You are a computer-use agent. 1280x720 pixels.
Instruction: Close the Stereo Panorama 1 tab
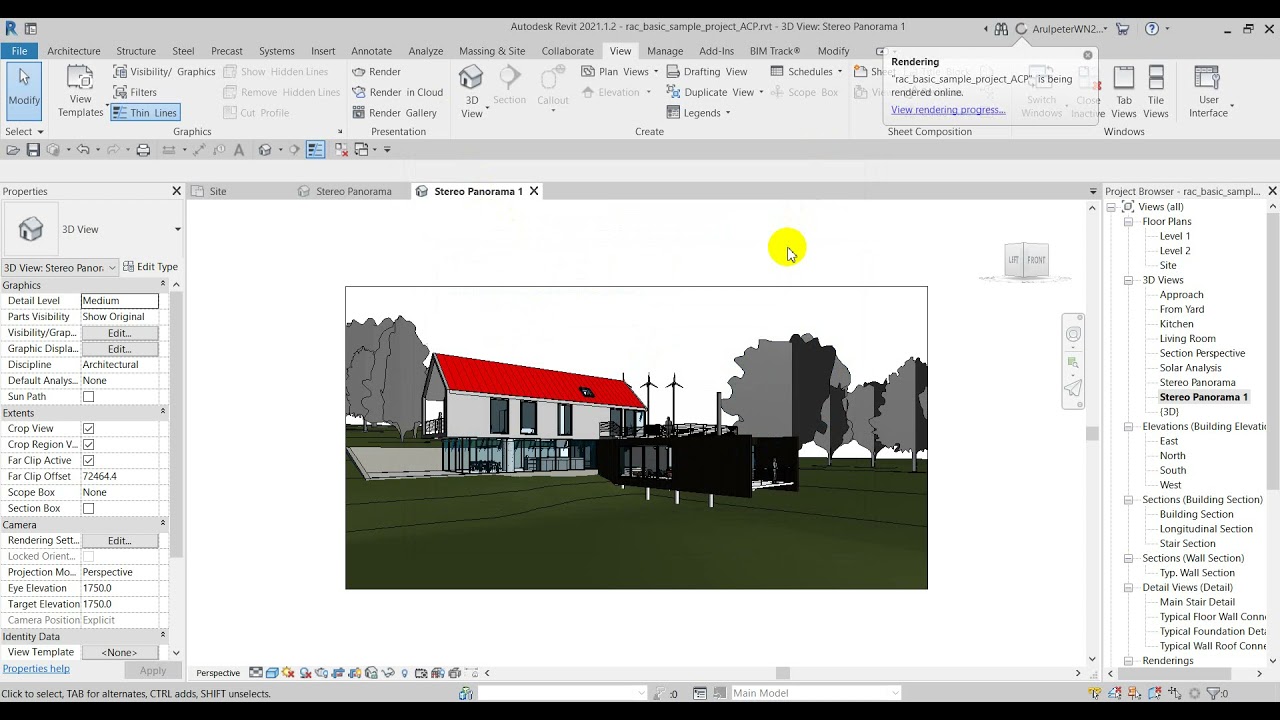pyautogui.click(x=534, y=191)
